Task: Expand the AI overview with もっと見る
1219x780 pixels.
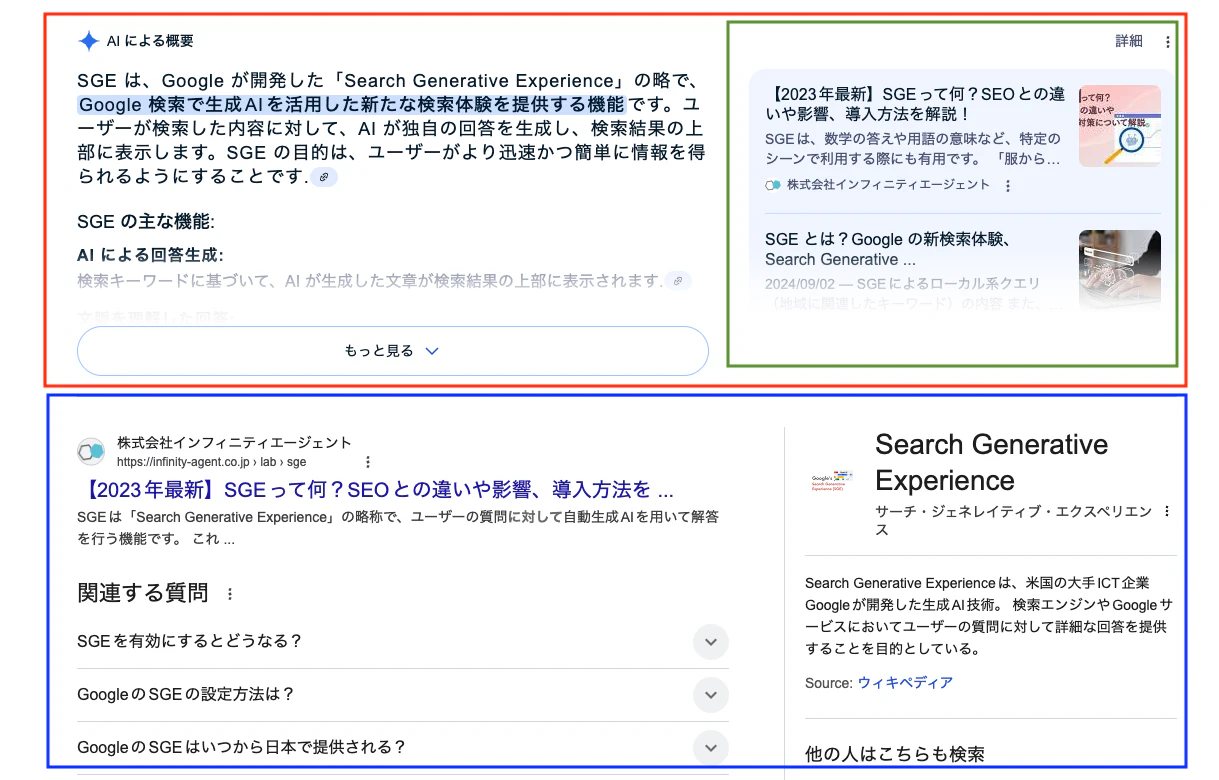Action: 393,351
